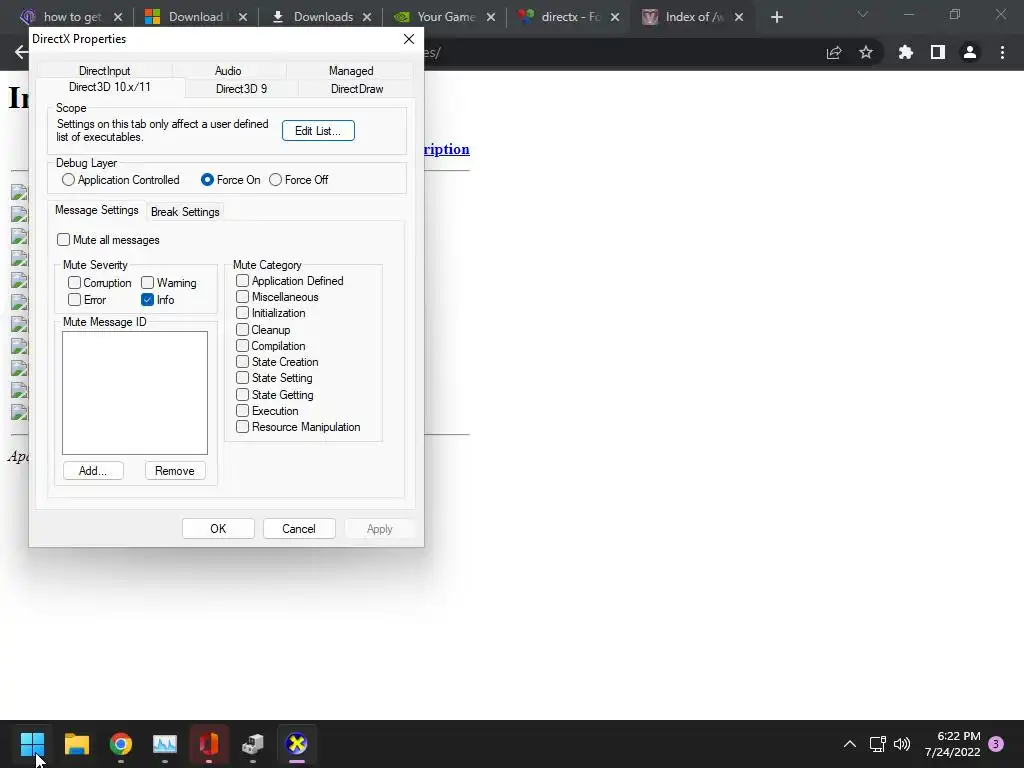Close the Downloads browser tab

point(367,17)
